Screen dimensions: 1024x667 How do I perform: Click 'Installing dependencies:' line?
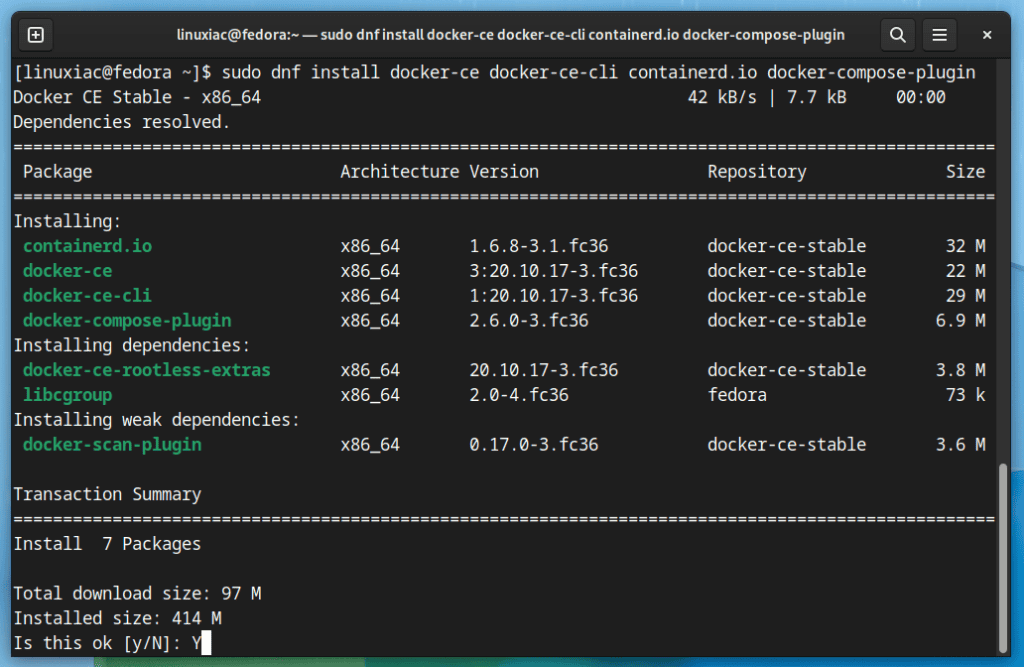pos(132,346)
